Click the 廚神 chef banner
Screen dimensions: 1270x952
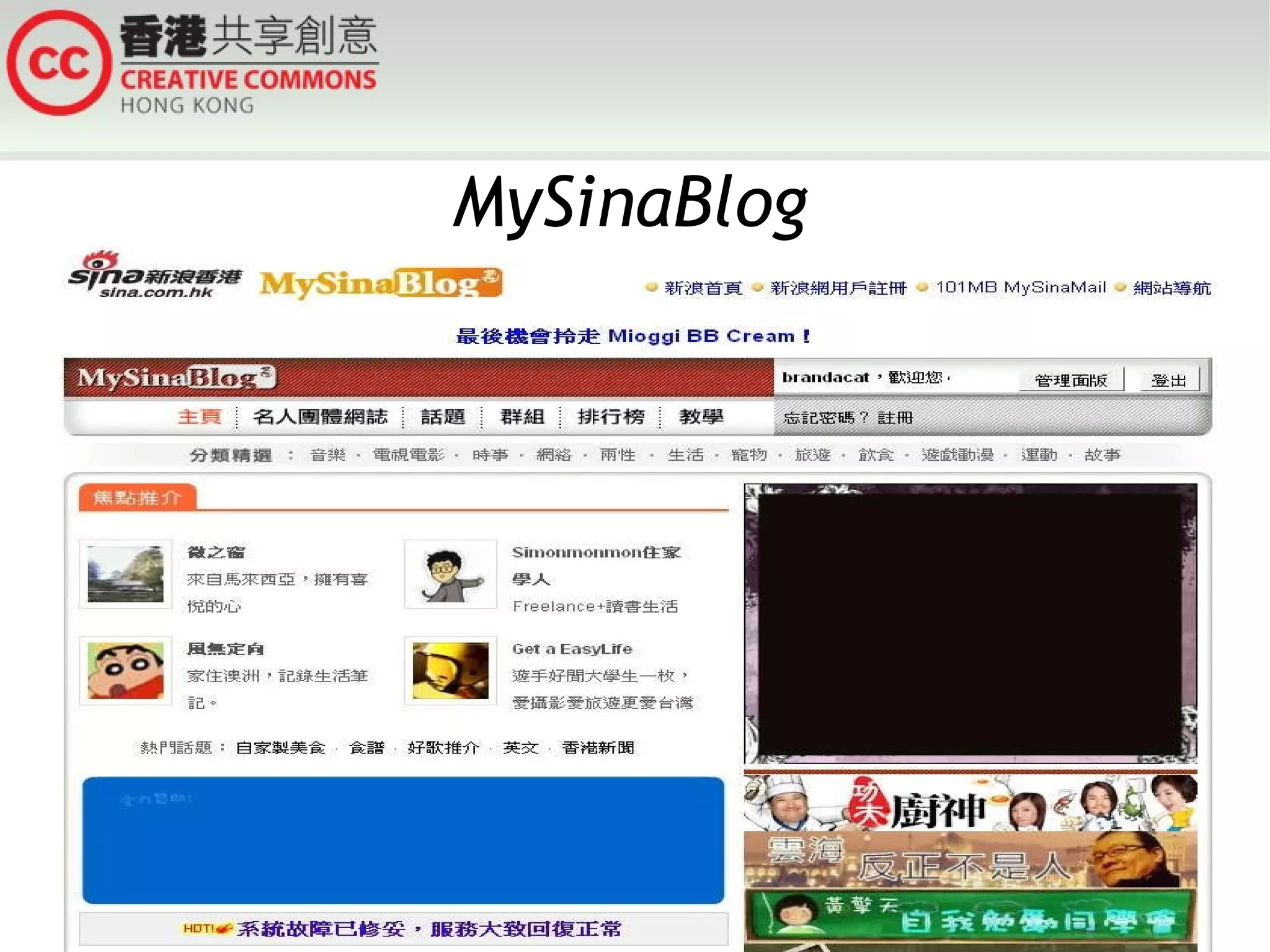point(970,803)
